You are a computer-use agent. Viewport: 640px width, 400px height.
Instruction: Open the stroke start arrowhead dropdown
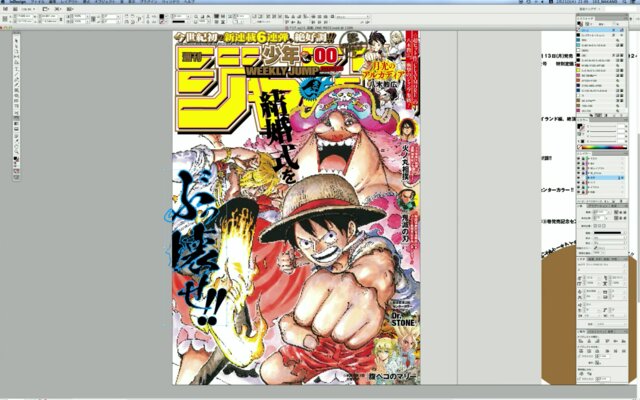click(x=609, y=238)
